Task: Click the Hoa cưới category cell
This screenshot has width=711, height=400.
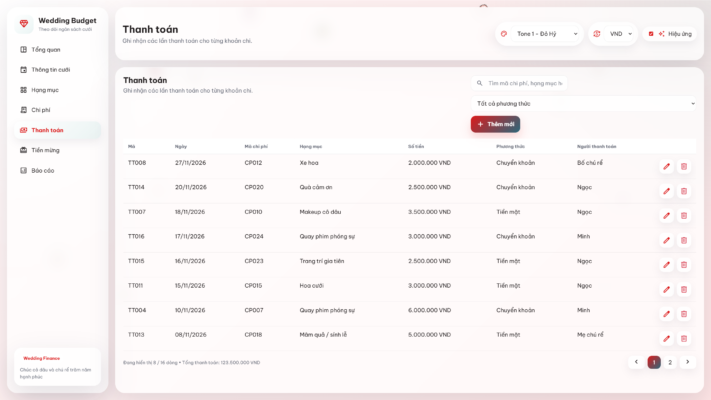Action: [312, 286]
